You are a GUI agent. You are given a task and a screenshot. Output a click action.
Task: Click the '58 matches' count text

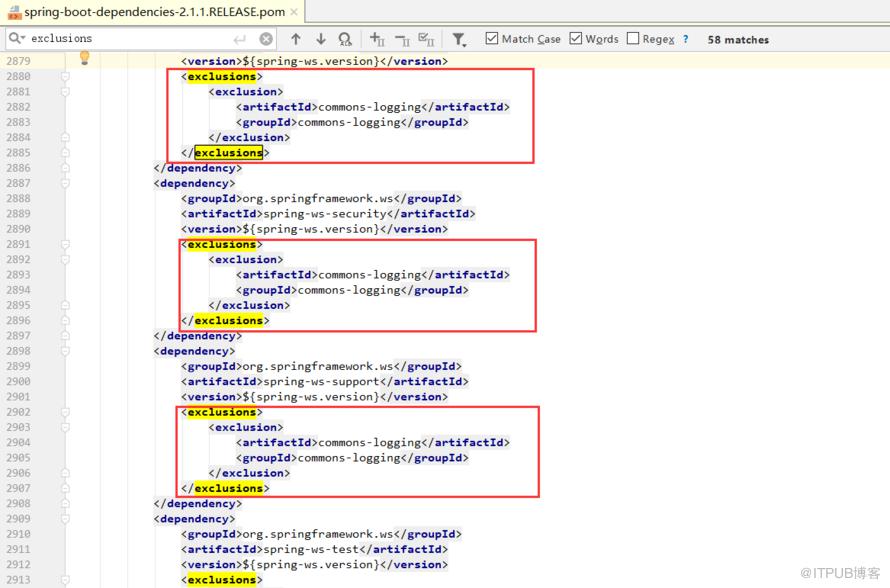[738, 40]
